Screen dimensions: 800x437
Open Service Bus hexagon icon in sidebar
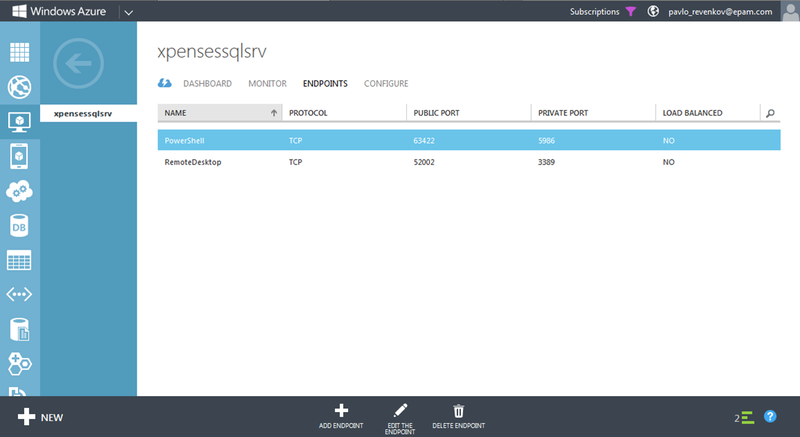pos(19,364)
